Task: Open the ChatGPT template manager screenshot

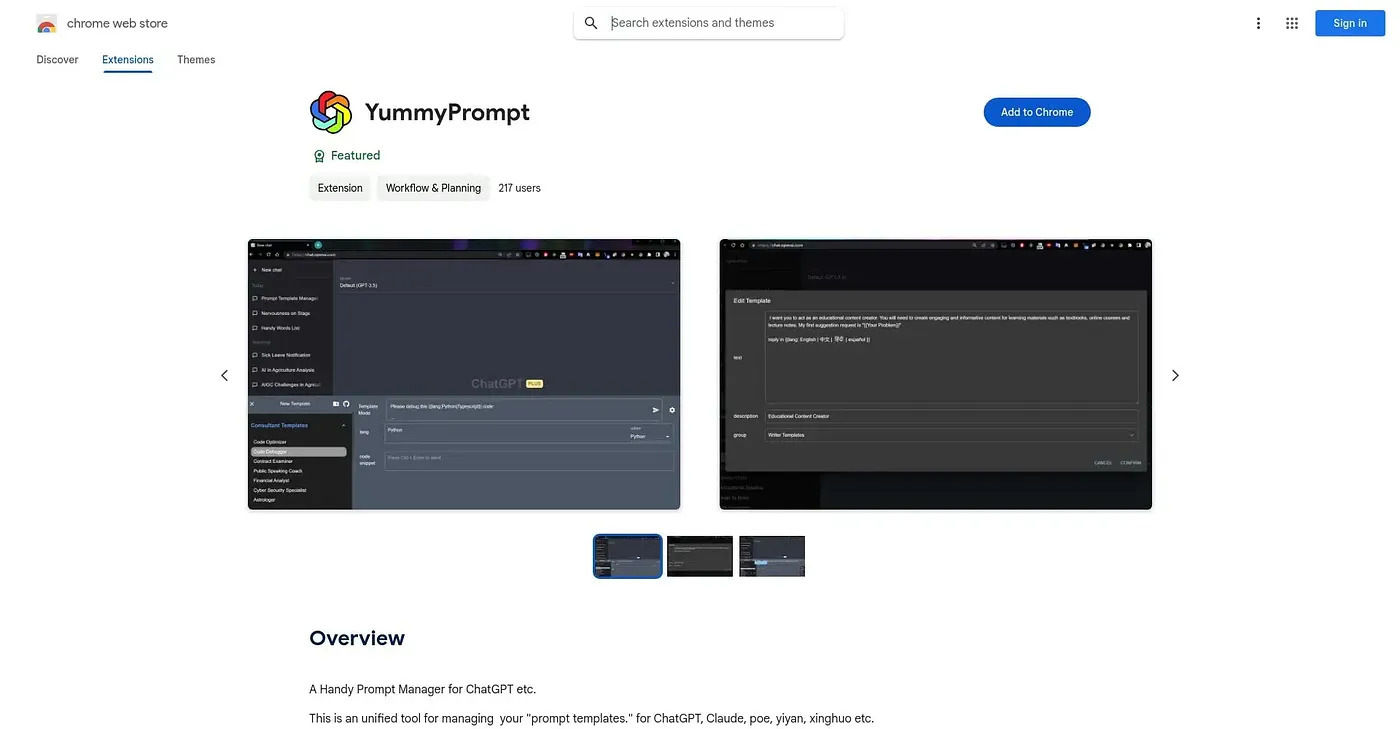Action: coord(464,374)
